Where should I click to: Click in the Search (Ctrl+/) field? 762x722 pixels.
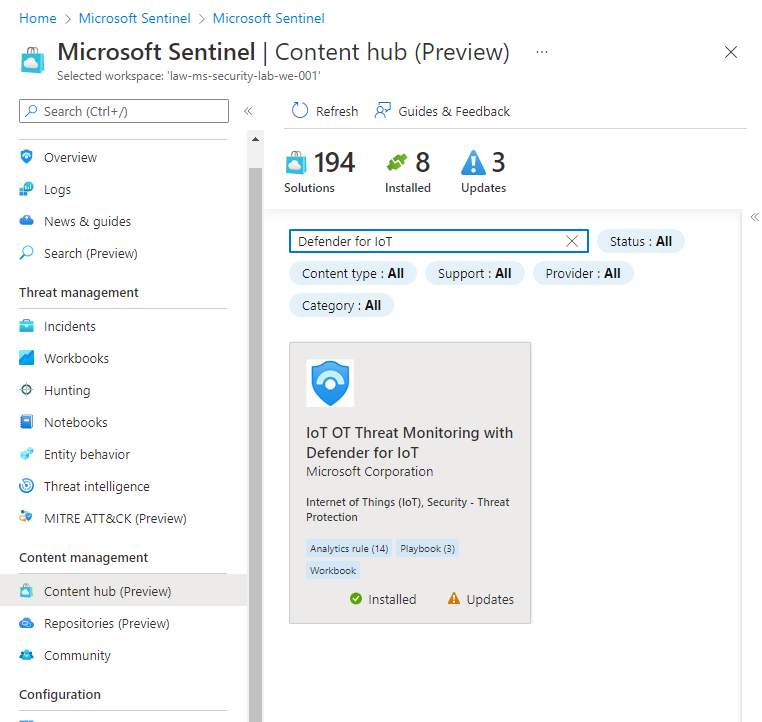tap(124, 111)
